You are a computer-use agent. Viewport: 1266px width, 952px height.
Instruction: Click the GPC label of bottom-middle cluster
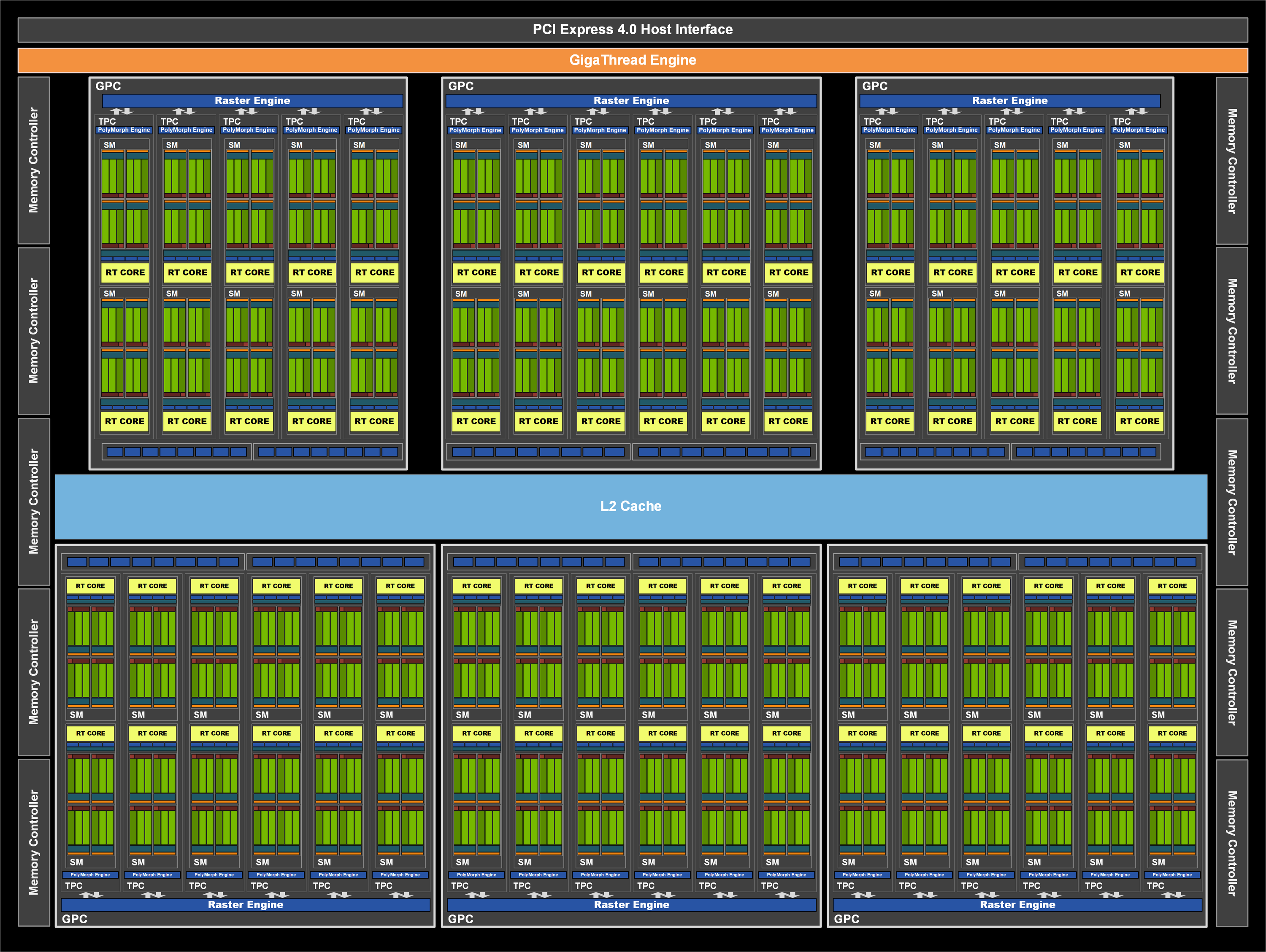click(x=460, y=919)
